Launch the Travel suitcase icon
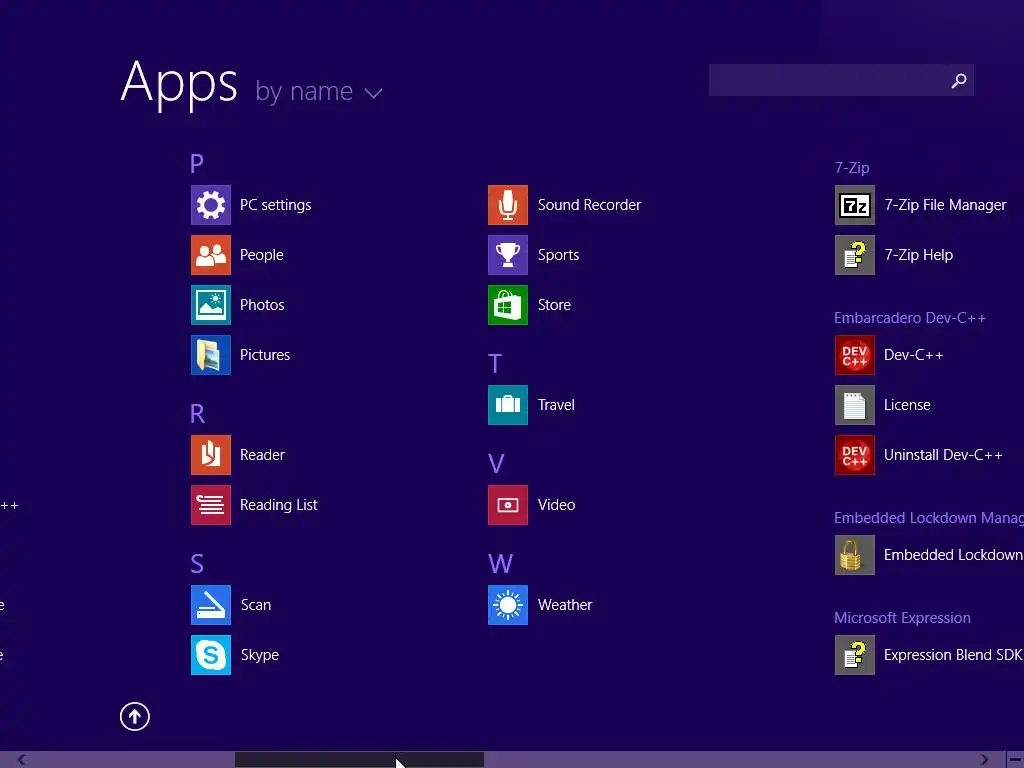Screen dimensions: 1024x768 tap(507, 405)
